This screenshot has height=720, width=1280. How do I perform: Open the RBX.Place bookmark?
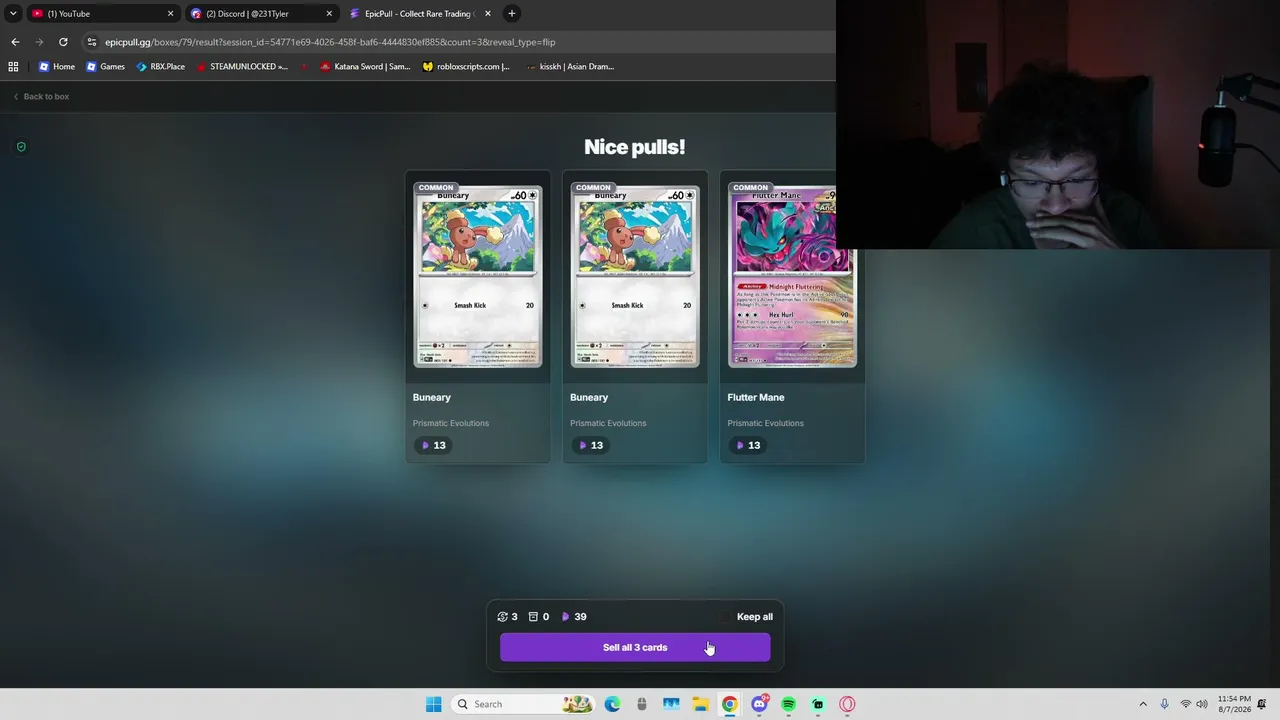point(160,67)
